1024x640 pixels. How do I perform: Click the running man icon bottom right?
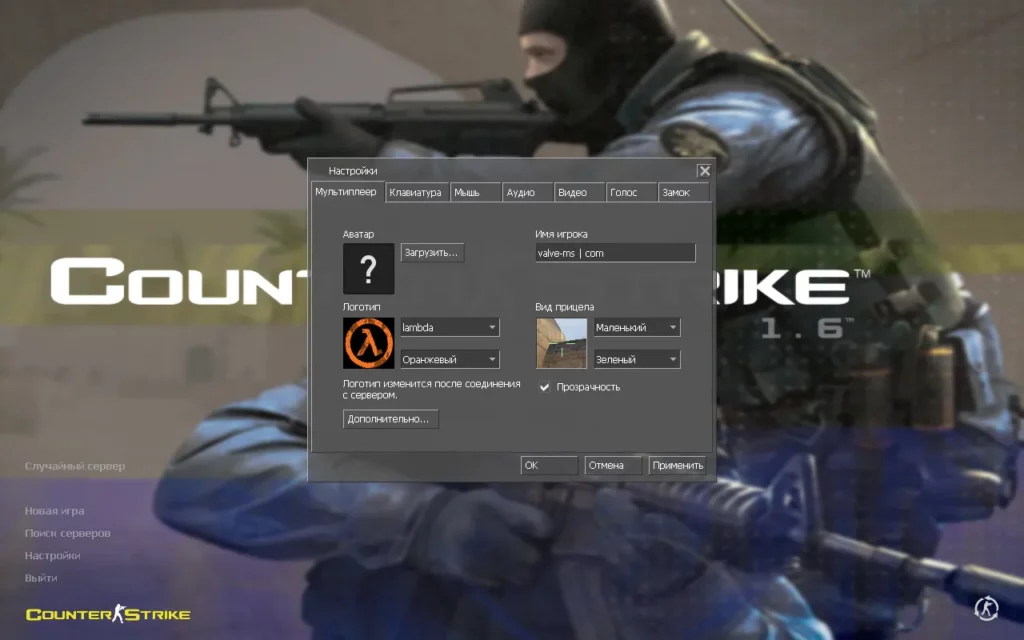[x=986, y=607]
